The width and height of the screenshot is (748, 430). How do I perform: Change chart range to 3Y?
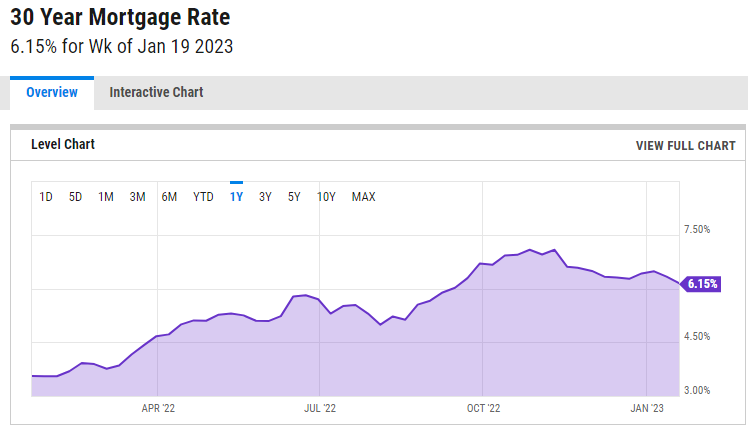click(265, 197)
